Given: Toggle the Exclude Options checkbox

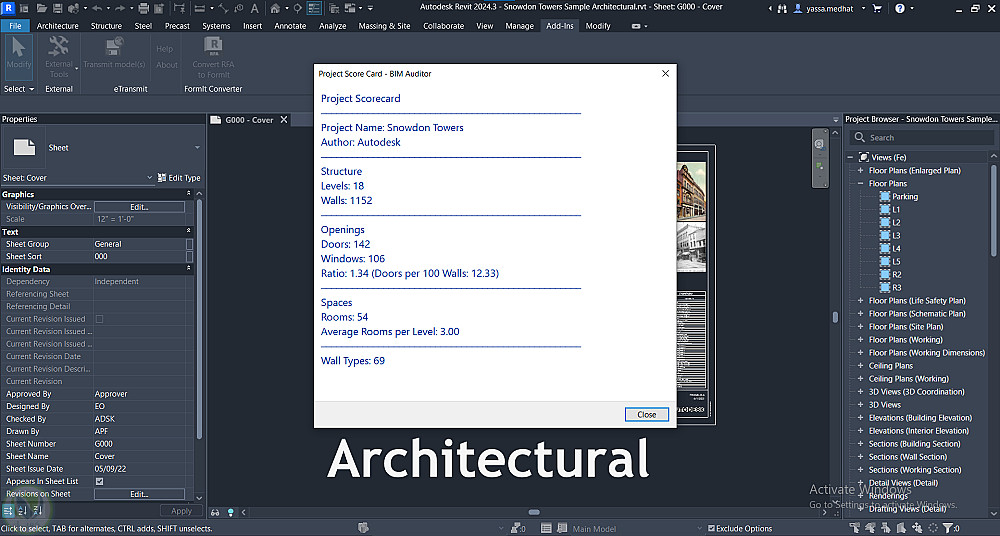Looking at the screenshot, I should [x=711, y=528].
